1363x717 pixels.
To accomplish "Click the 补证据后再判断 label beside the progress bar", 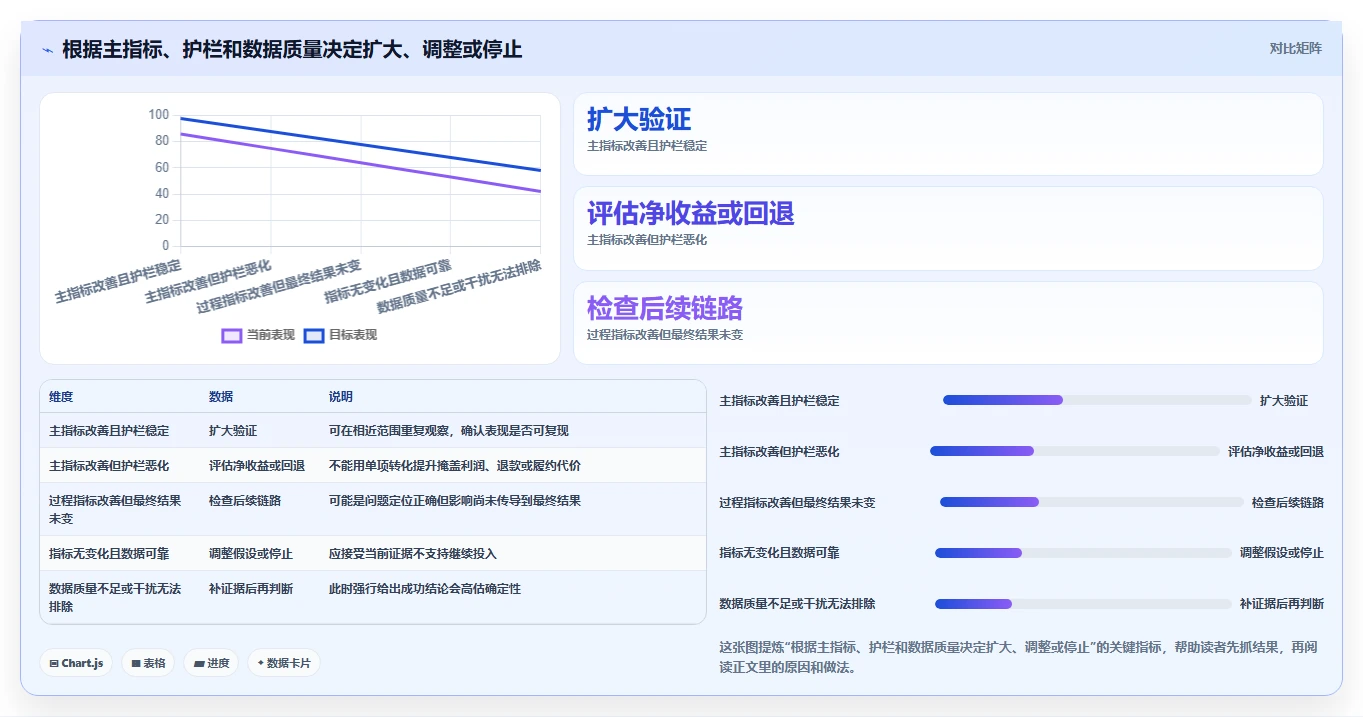I will click(x=1282, y=604).
